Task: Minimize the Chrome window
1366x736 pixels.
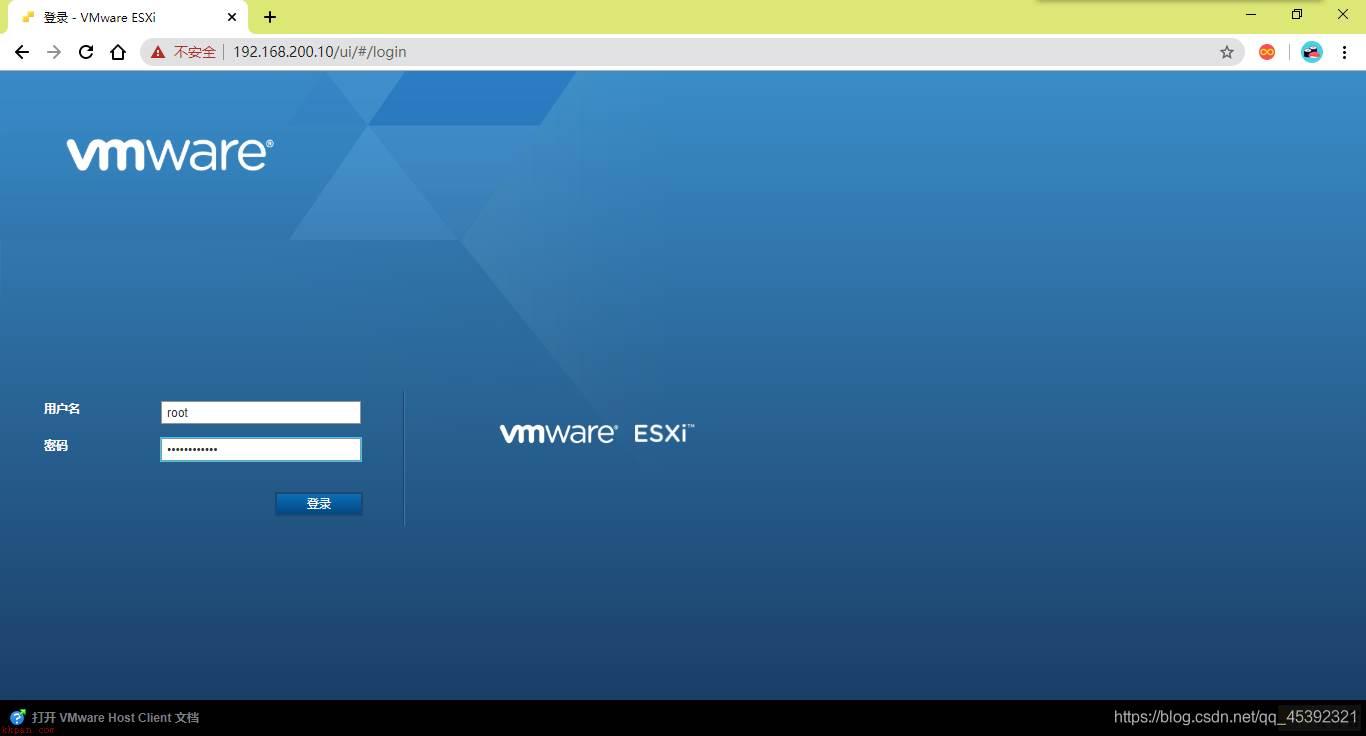Action: pos(1251,14)
